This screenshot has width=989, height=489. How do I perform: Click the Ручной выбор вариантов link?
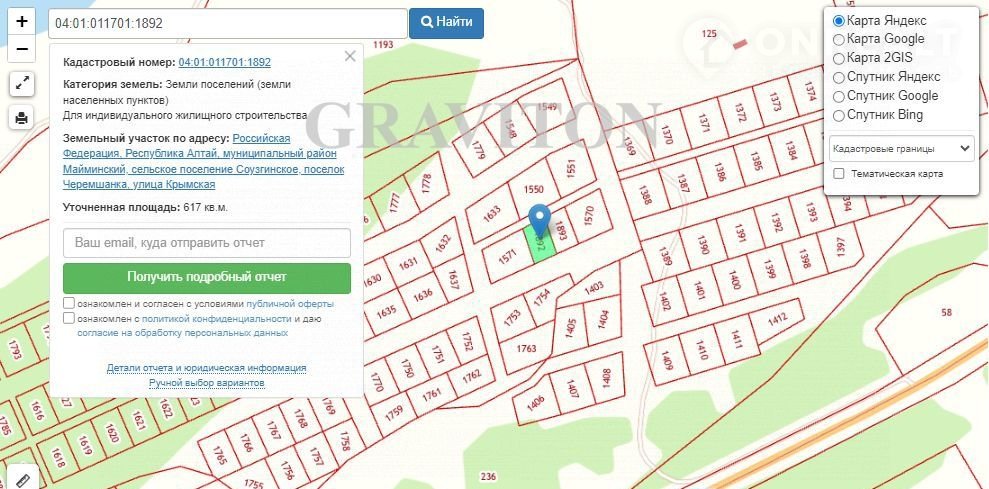206,383
